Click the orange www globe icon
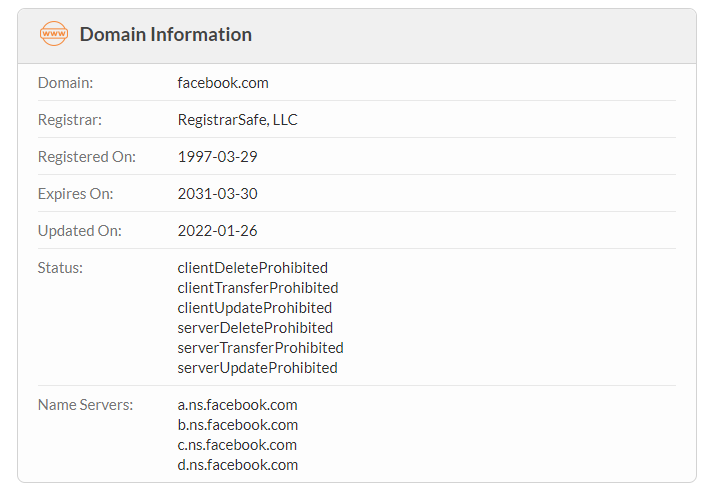Viewport: 708px width, 493px height. pyautogui.click(x=54, y=34)
